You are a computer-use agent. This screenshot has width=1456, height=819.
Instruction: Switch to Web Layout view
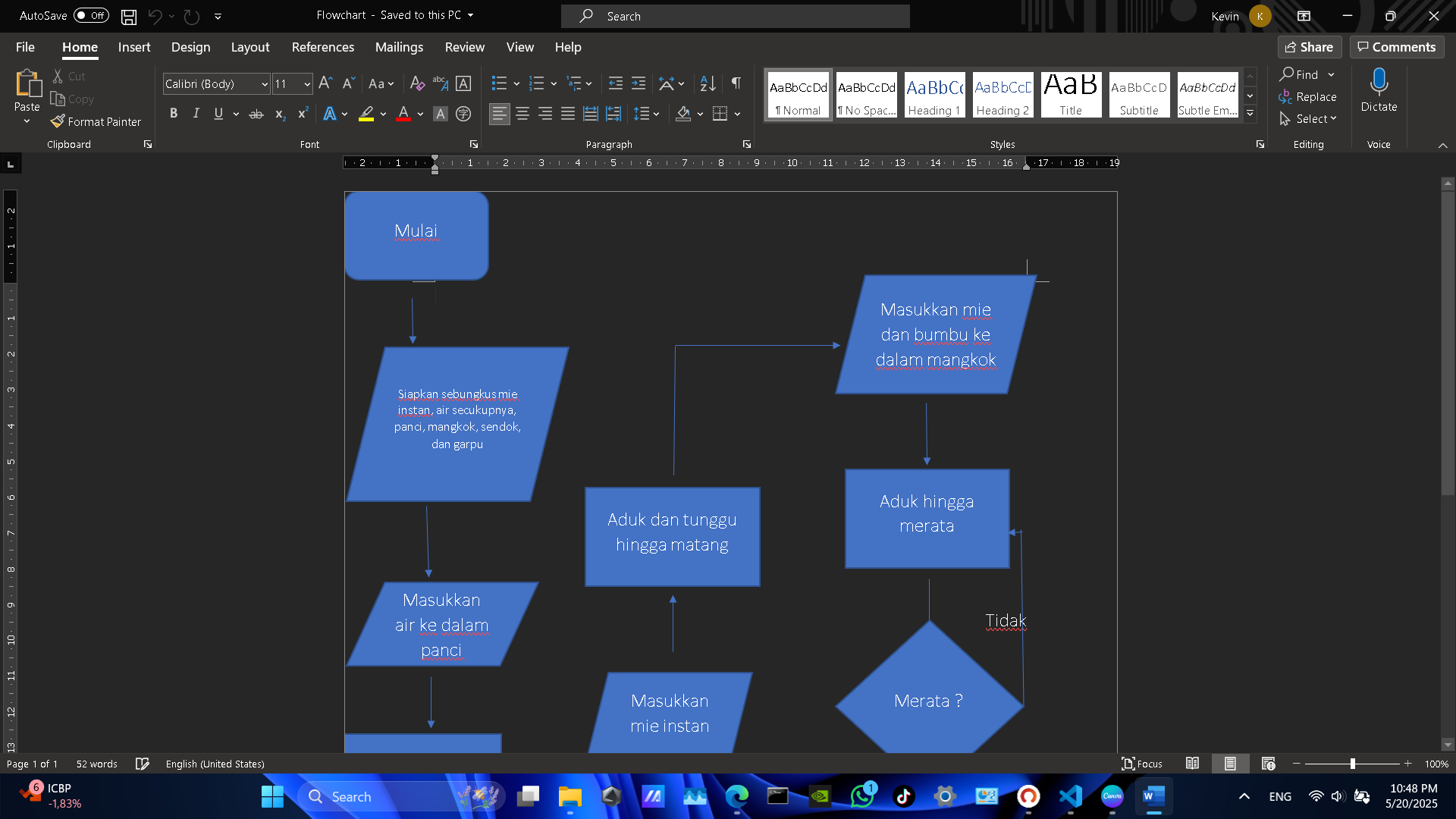[x=1268, y=764]
